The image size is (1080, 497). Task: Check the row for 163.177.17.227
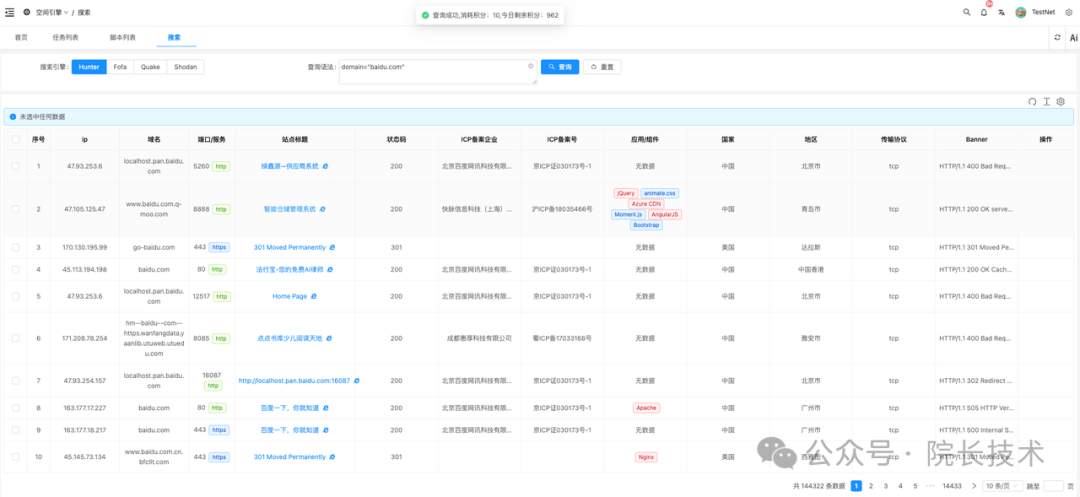click(16, 408)
